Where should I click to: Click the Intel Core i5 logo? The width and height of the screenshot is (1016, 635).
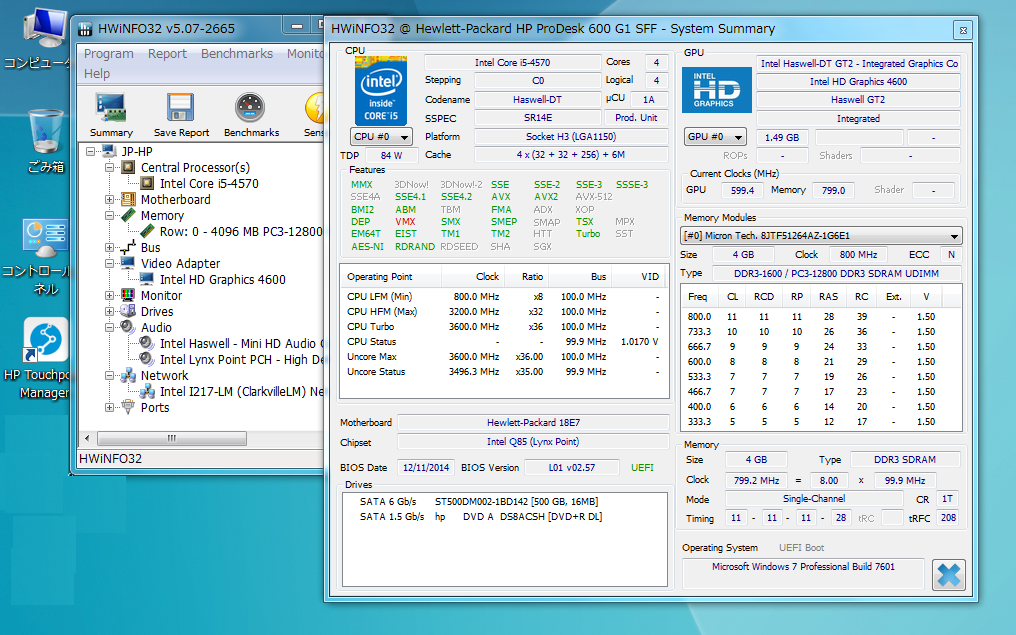click(x=380, y=90)
